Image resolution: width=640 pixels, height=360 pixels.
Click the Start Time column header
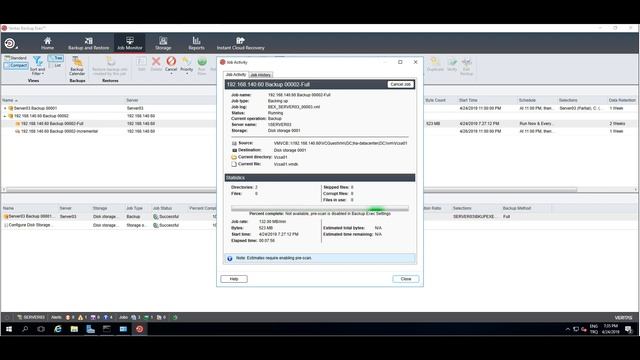(x=468, y=100)
